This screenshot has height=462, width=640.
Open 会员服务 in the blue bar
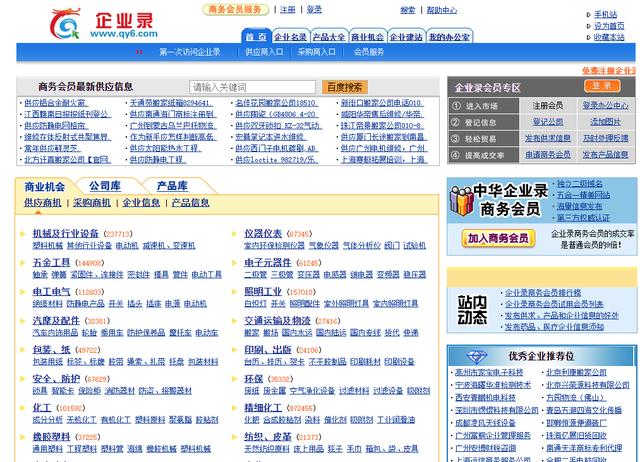369,52
